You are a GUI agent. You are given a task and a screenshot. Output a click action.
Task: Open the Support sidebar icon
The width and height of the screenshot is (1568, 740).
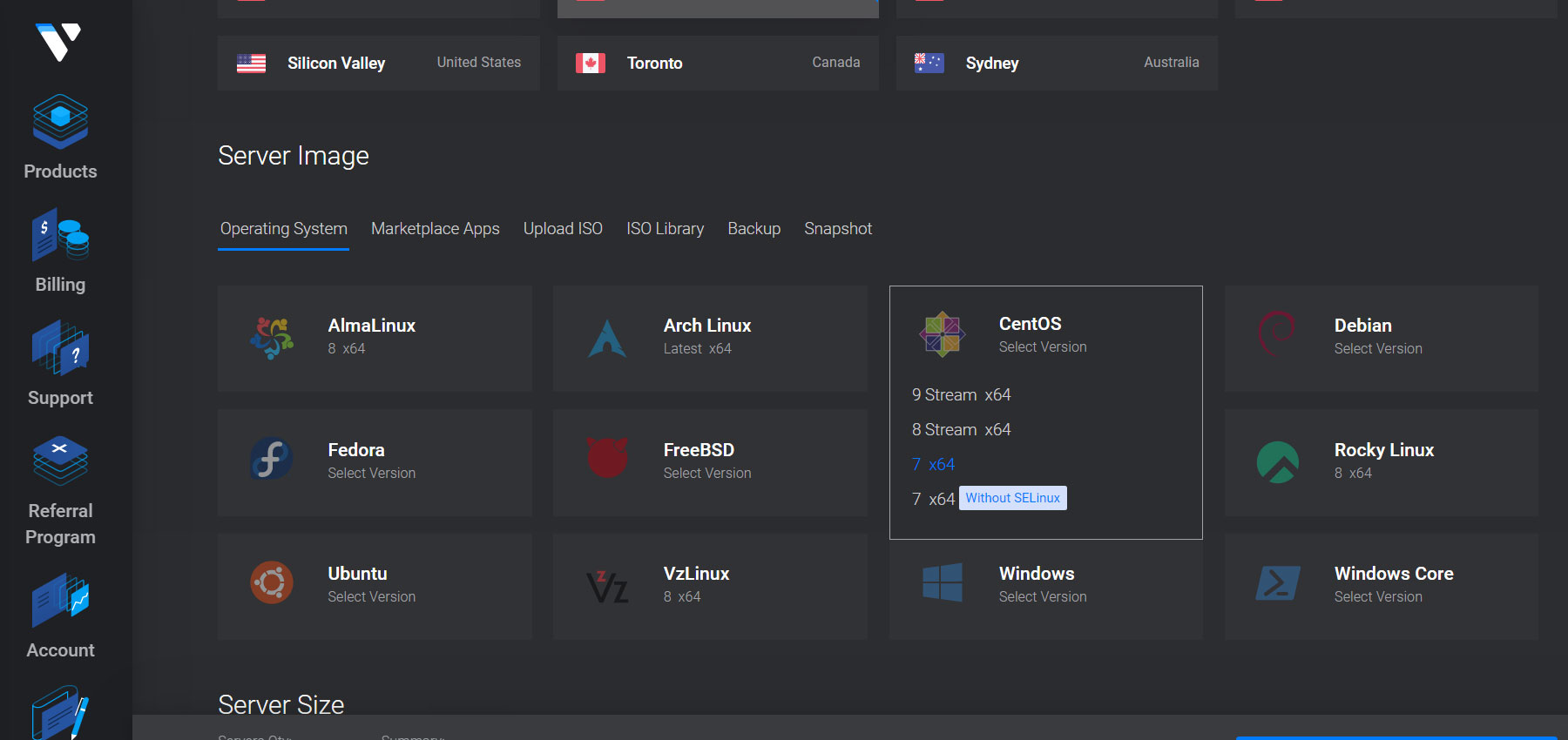60,347
